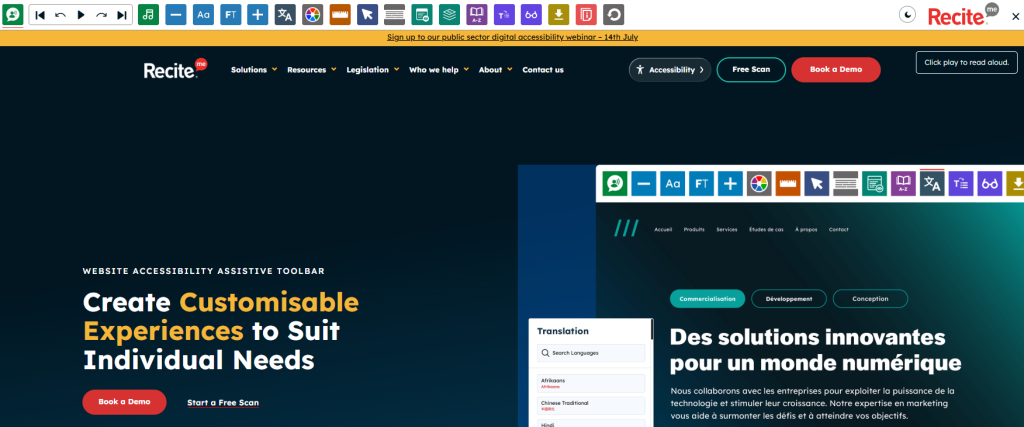The width and height of the screenshot is (1024, 427).
Task: Click the Développement pill in demo image
Action: pyautogui.click(x=789, y=299)
